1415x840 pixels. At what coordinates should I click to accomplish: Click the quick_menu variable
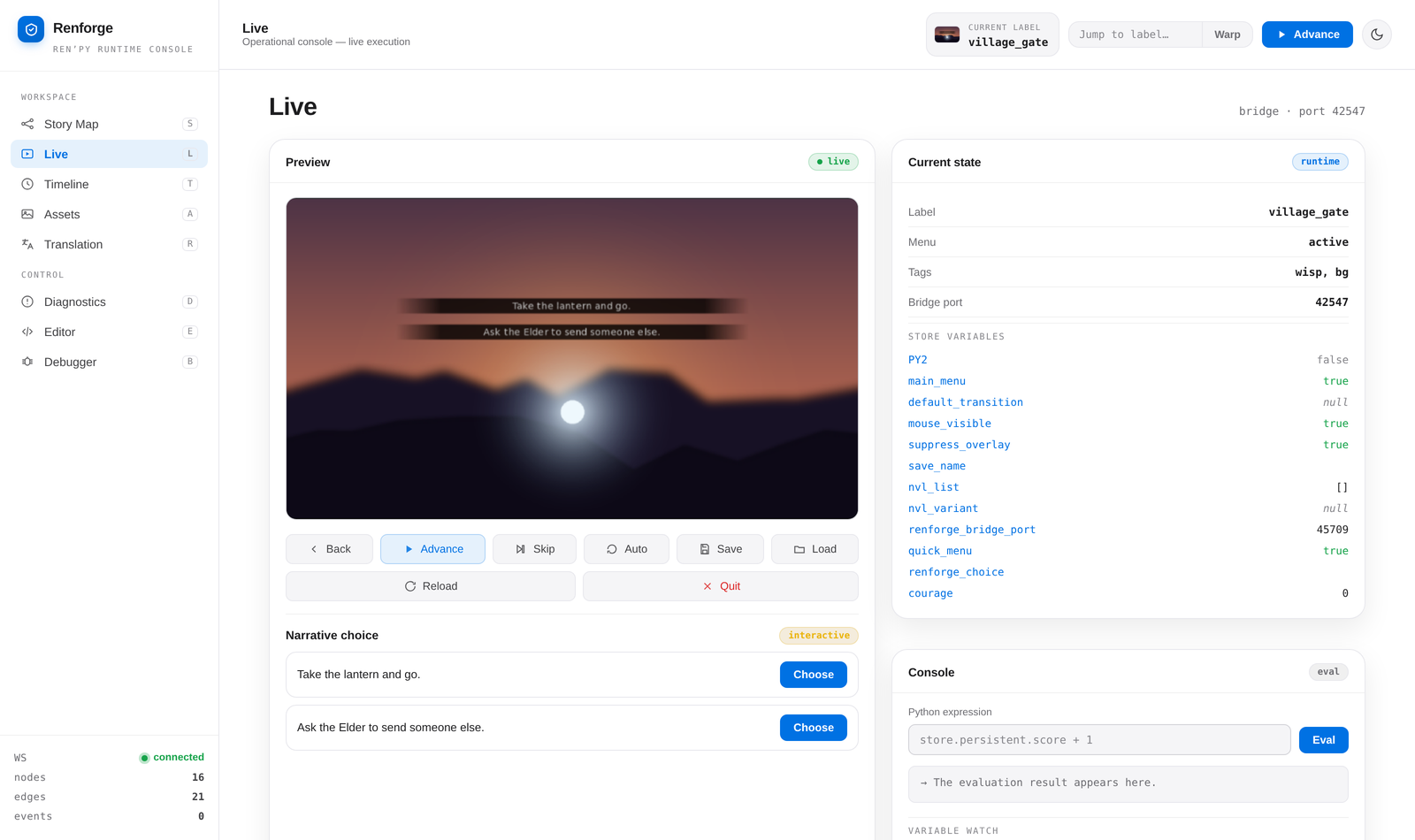tap(940, 551)
